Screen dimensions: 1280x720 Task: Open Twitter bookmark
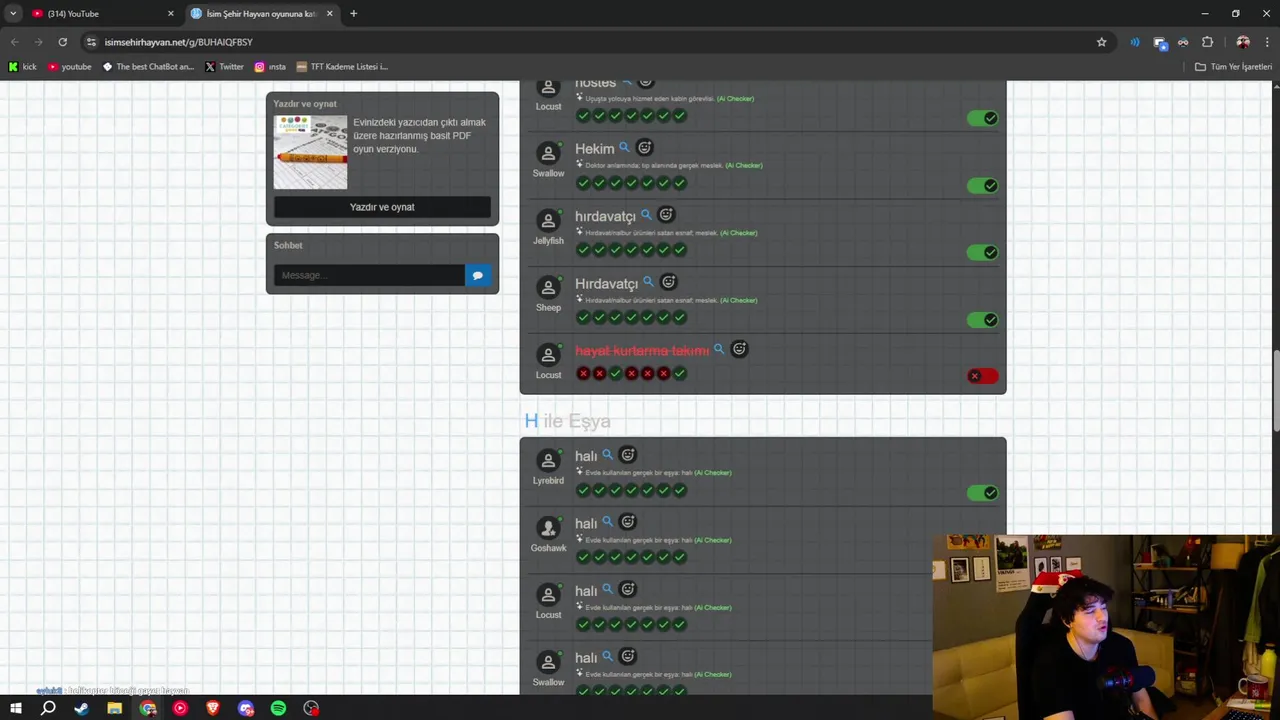point(224,67)
